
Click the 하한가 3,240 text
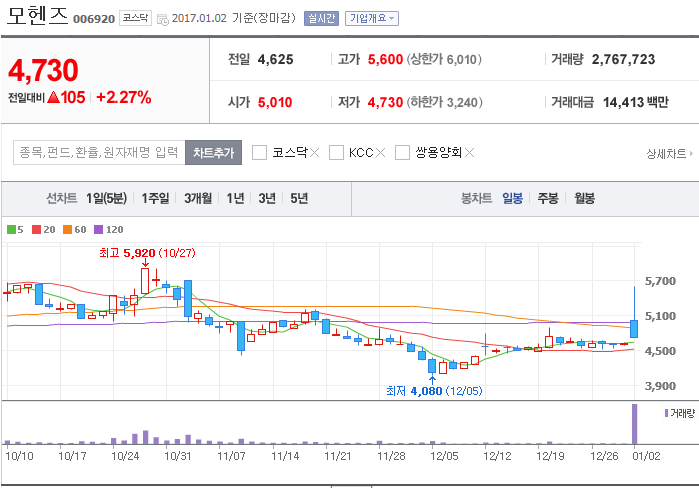(445, 103)
